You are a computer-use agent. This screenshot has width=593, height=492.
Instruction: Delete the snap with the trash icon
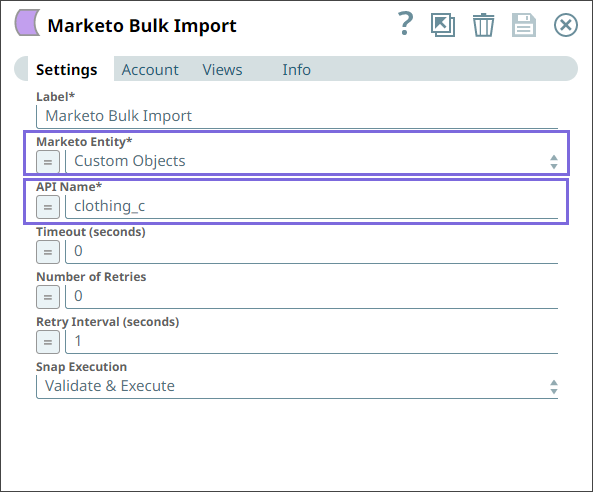coord(483,25)
